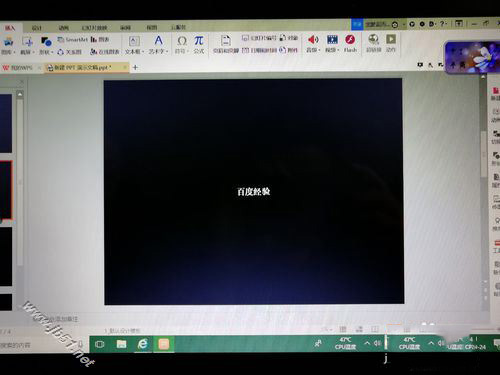500x375 pixels.
Task: Open File Explorer from the taskbar
Action: [x=121, y=344]
